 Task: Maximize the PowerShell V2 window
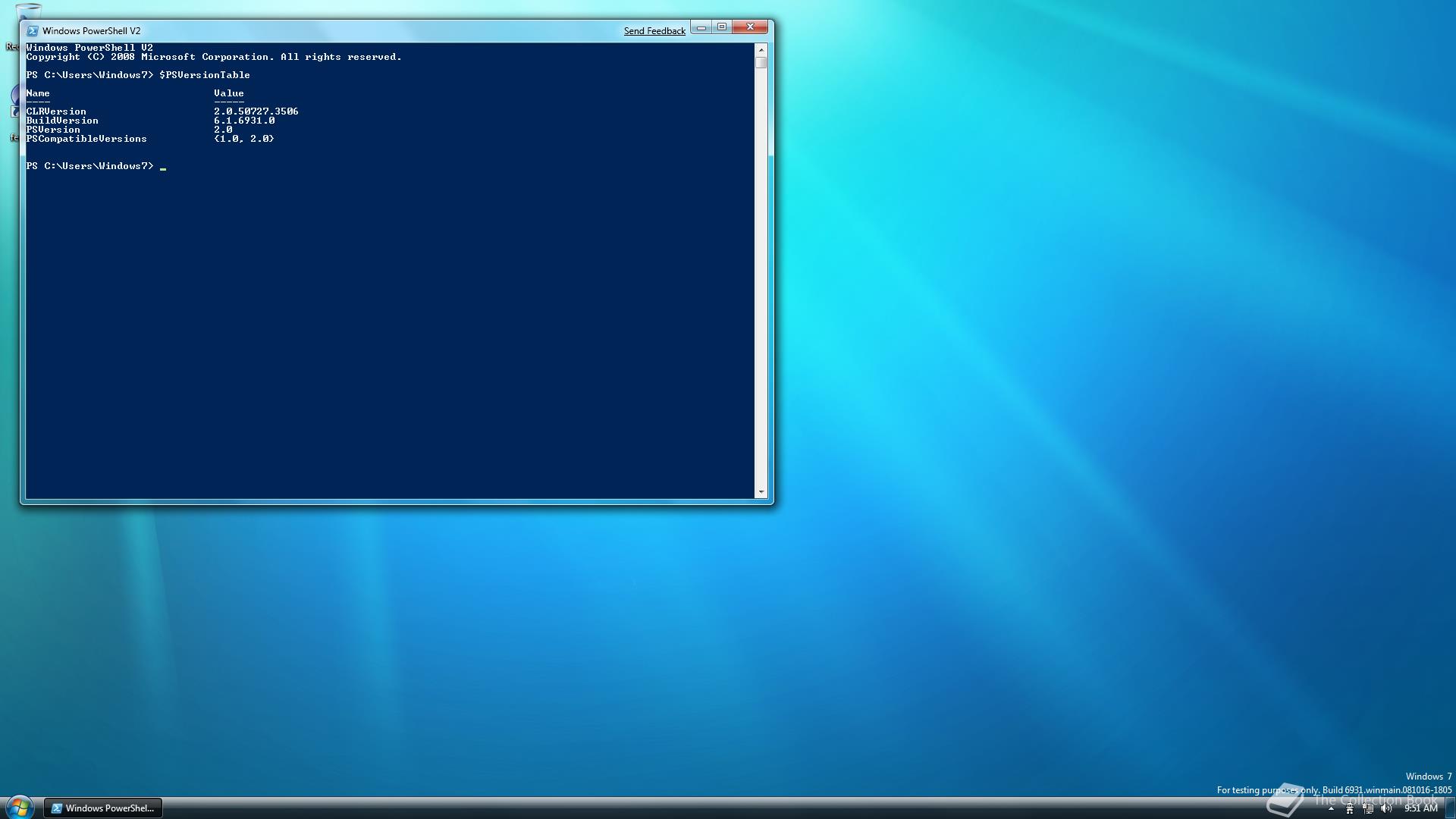tap(722, 28)
